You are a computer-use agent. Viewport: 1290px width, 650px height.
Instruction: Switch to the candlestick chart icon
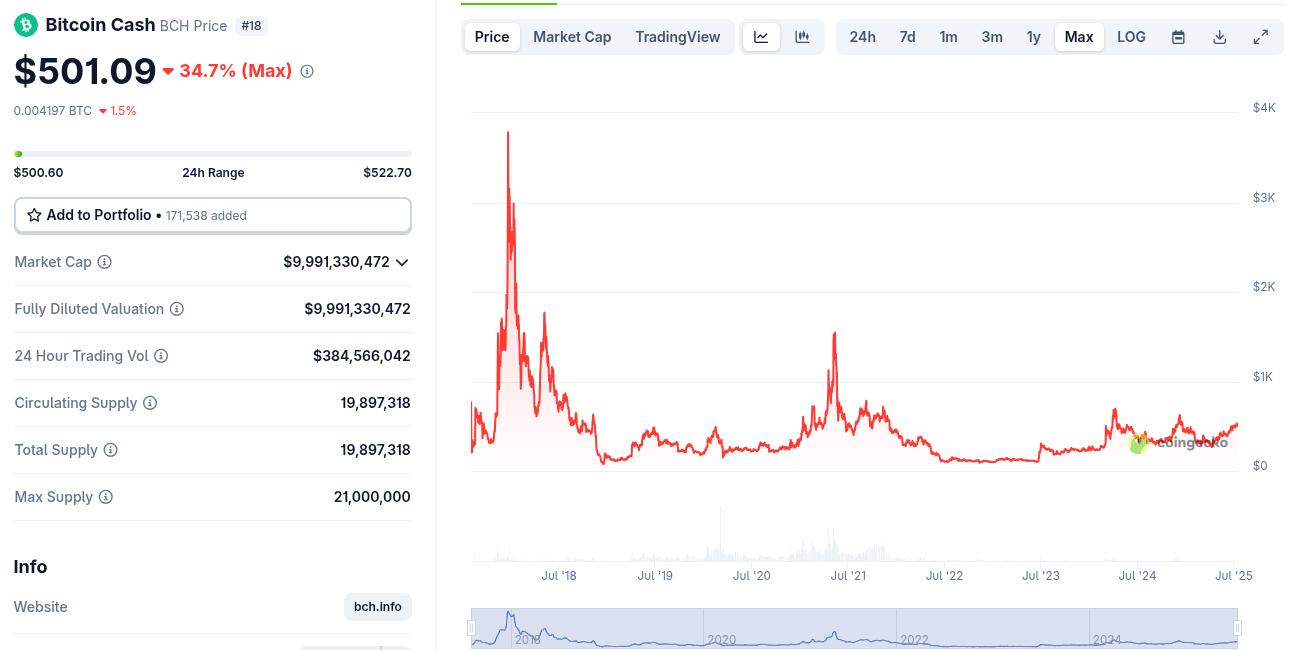pyautogui.click(x=802, y=37)
